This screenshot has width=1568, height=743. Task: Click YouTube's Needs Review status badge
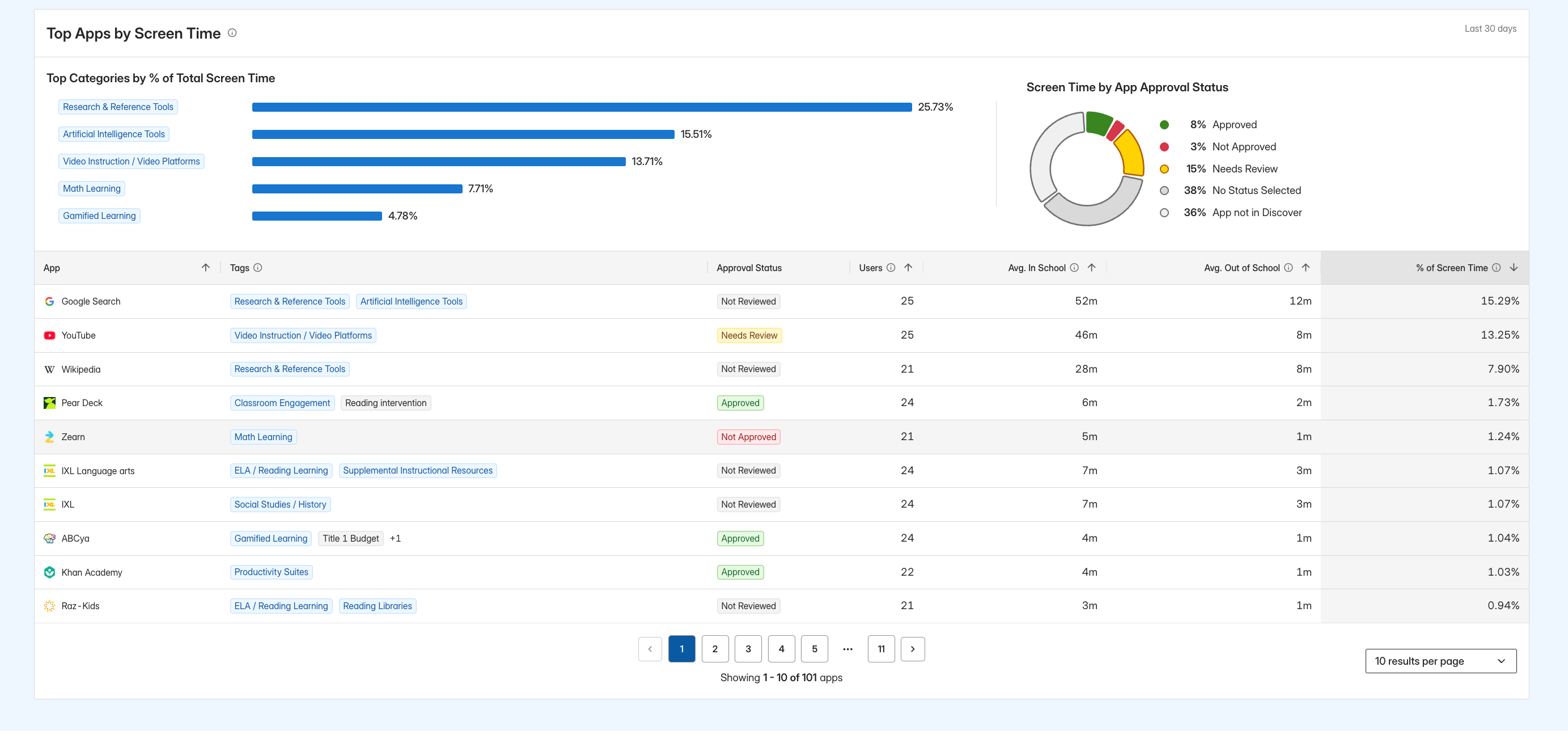pyautogui.click(x=749, y=336)
